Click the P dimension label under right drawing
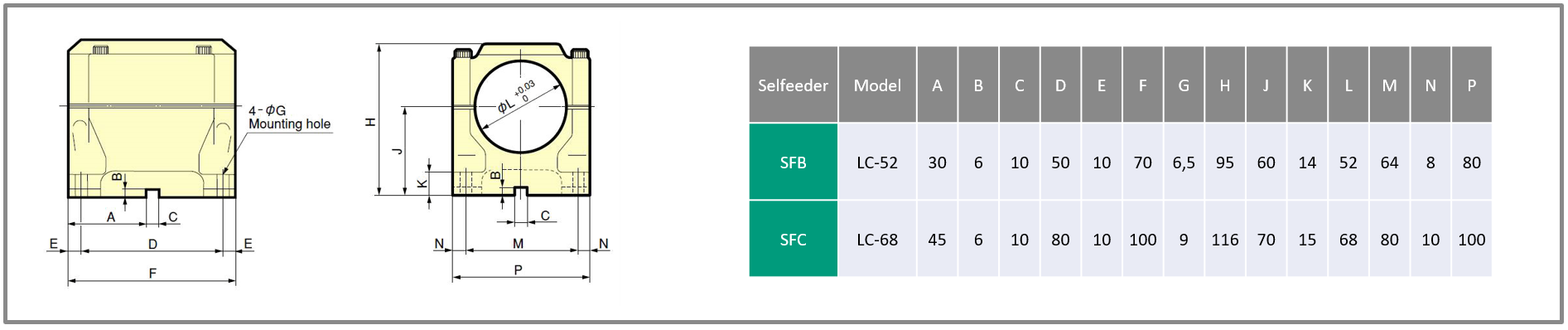Image resolution: width=1568 pixels, height=330 pixels. 518,269
